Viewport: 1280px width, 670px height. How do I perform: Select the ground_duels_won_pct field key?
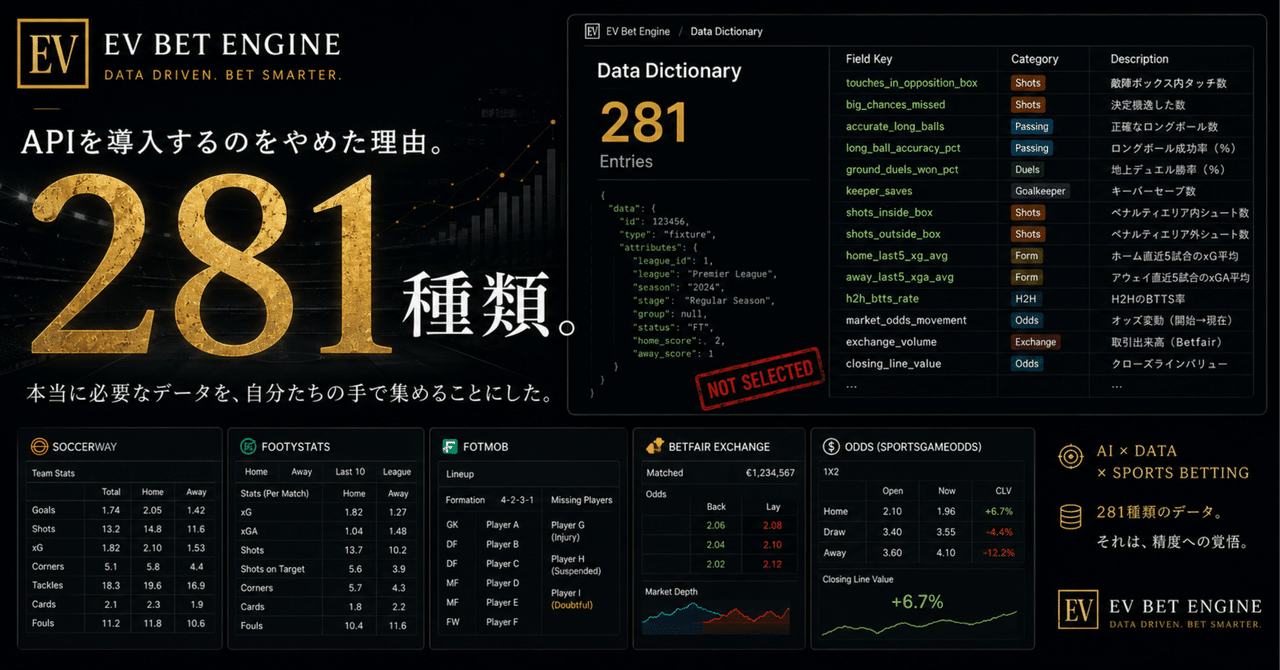(902, 169)
